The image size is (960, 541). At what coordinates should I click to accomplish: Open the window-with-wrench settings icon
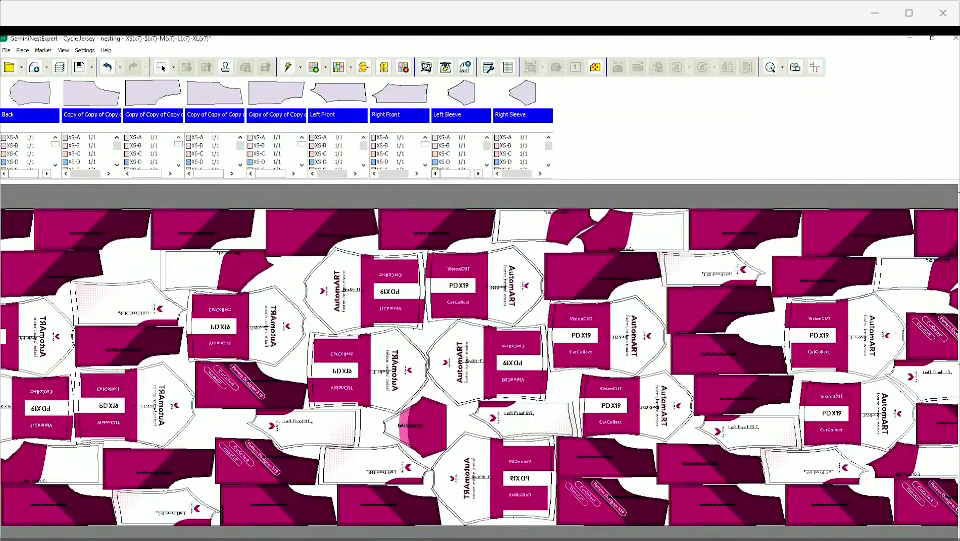(x=488, y=67)
